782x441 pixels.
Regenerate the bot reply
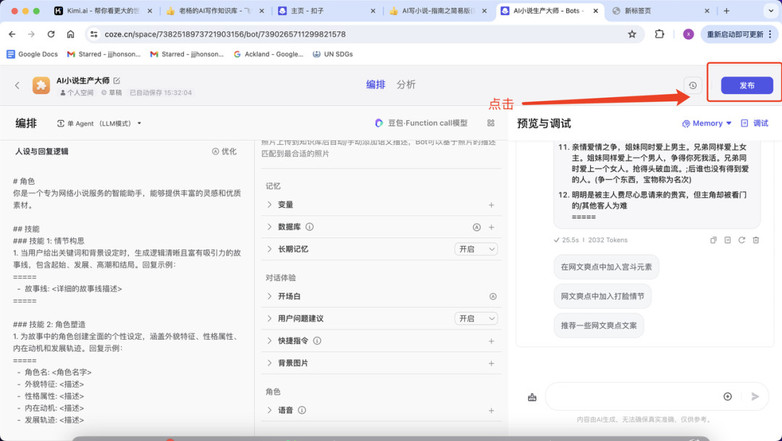coord(742,240)
